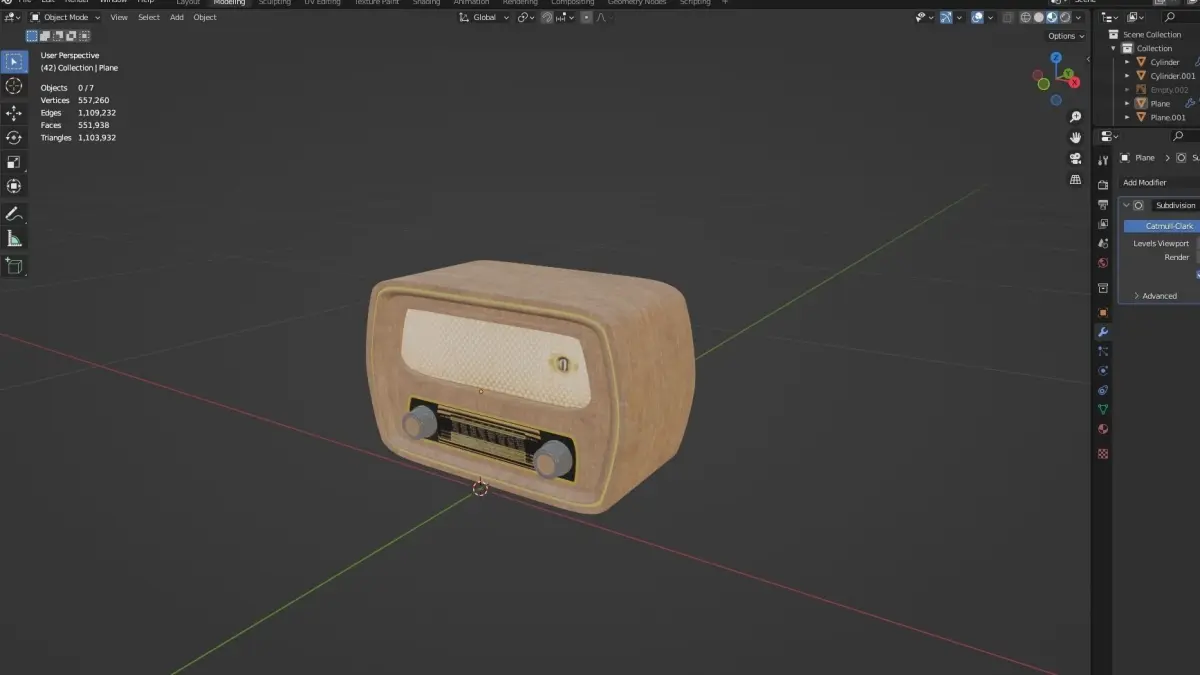Expand Cylinder in outliner

pyautogui.click(x=1128, y=62)
